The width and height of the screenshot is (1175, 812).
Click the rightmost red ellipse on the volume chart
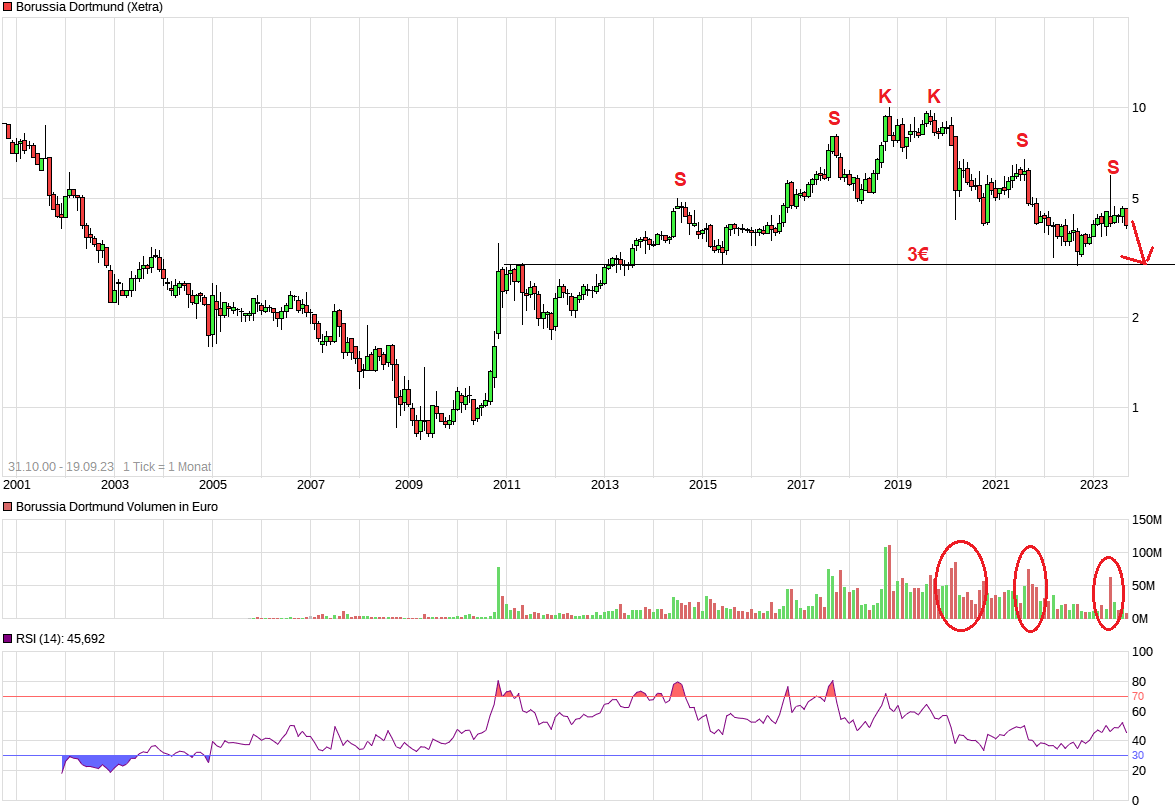click(1108, 593)
